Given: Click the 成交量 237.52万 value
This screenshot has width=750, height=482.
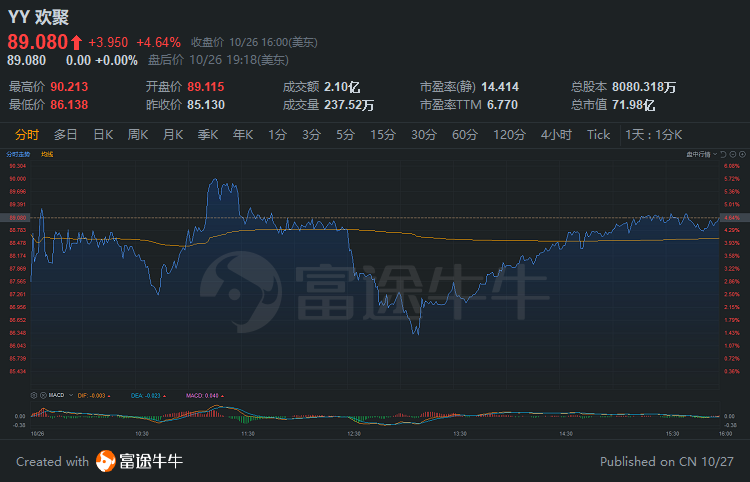Looking at the screenshot, I should tap(349, 105).
